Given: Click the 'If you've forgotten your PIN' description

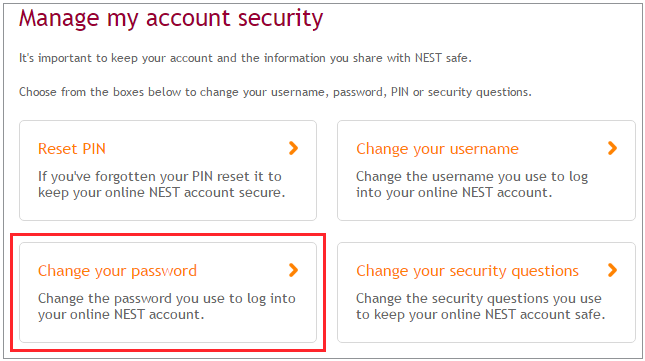Looking at the screenshot, I should 161,184.
